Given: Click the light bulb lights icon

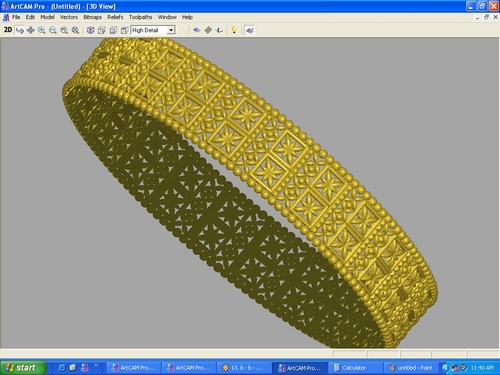Looking at the screenshot, I should coord(234,30).
